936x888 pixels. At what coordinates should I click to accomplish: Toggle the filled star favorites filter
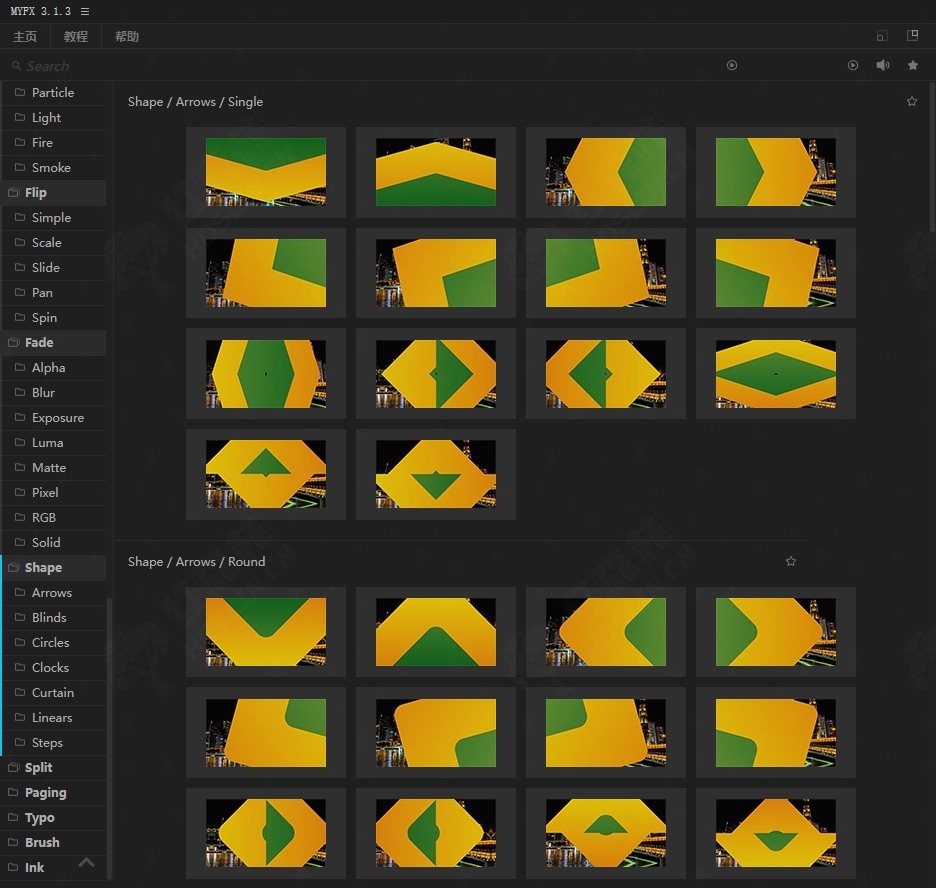coord(913,65)
